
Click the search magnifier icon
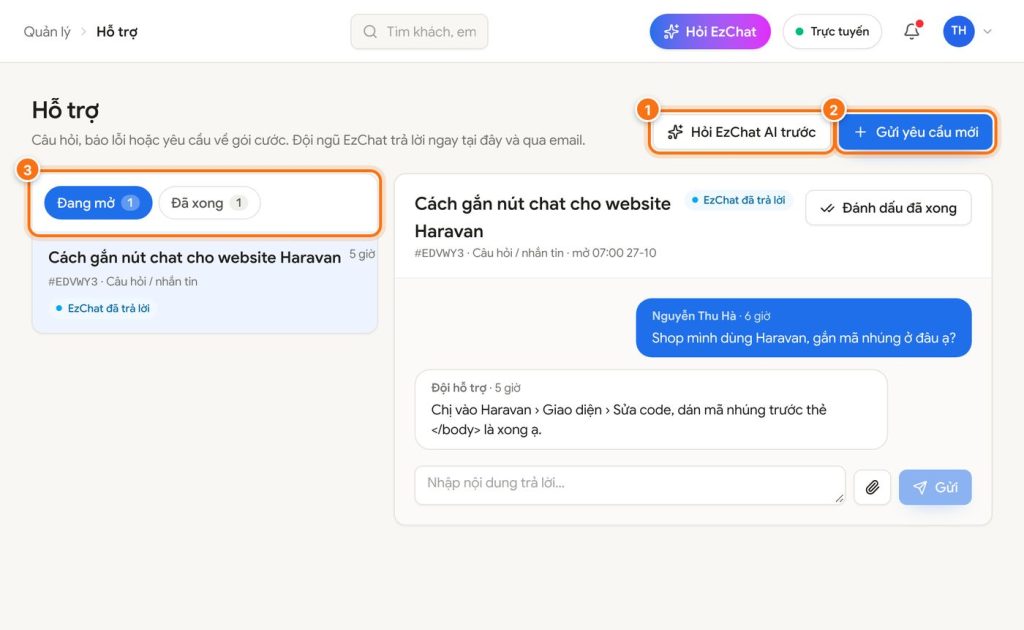point(370,31)
